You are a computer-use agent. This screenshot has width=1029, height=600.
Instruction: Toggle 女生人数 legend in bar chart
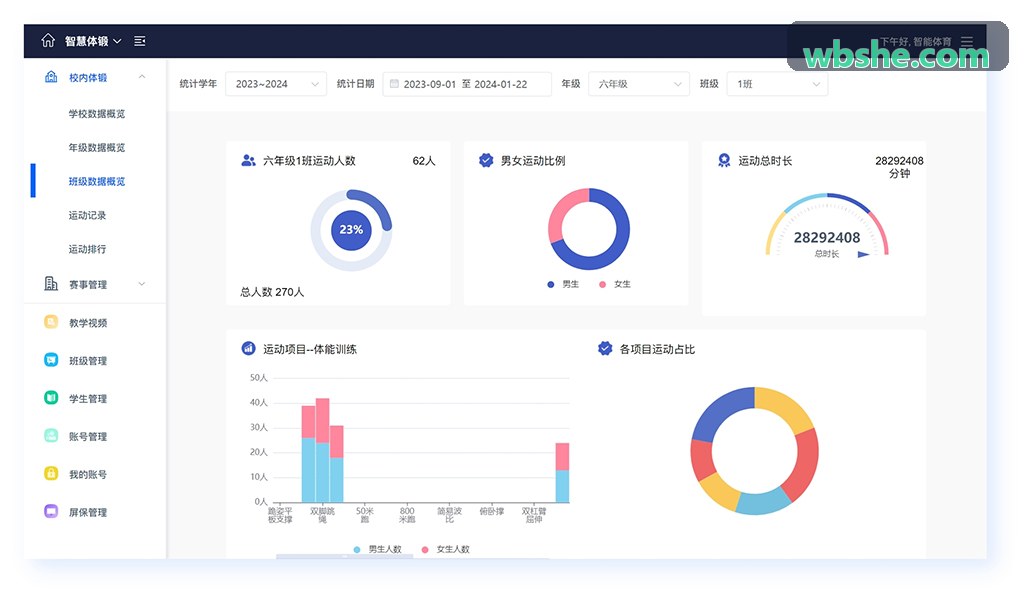click(446, 549)
